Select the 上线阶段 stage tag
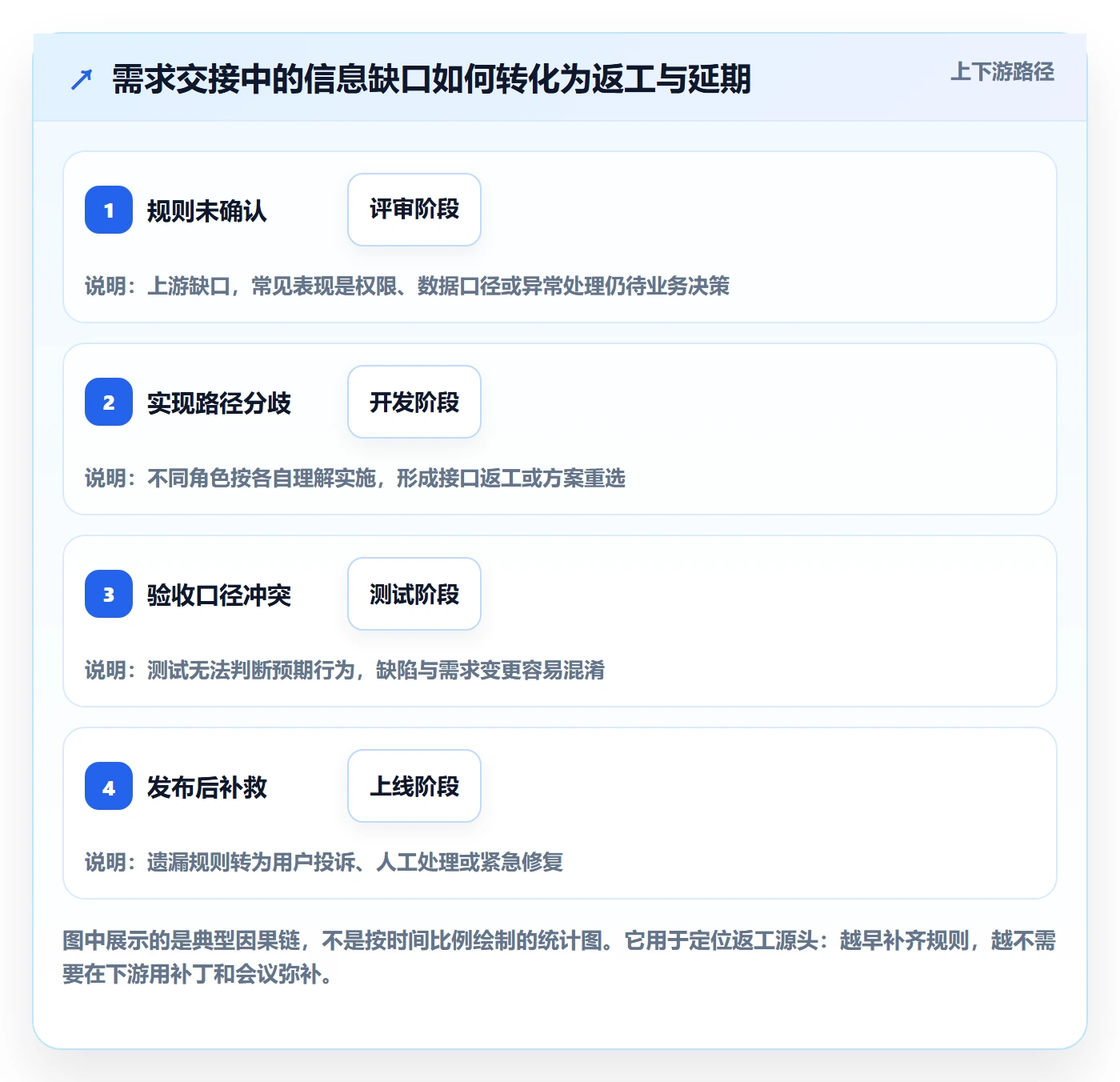The image size is (1120, 1082). coord(414,786)
